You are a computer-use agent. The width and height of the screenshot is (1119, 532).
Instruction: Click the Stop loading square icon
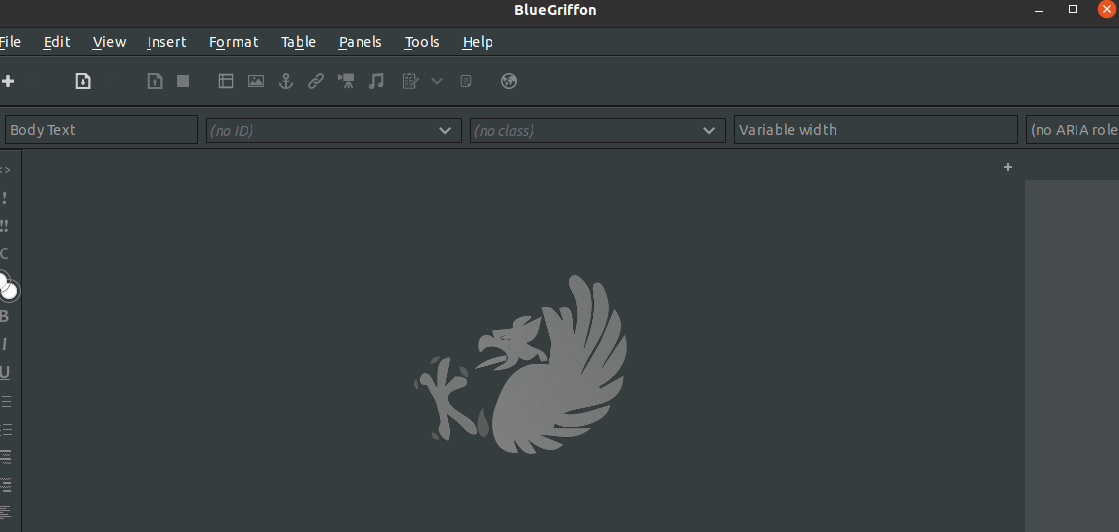[x=183, y=81]
